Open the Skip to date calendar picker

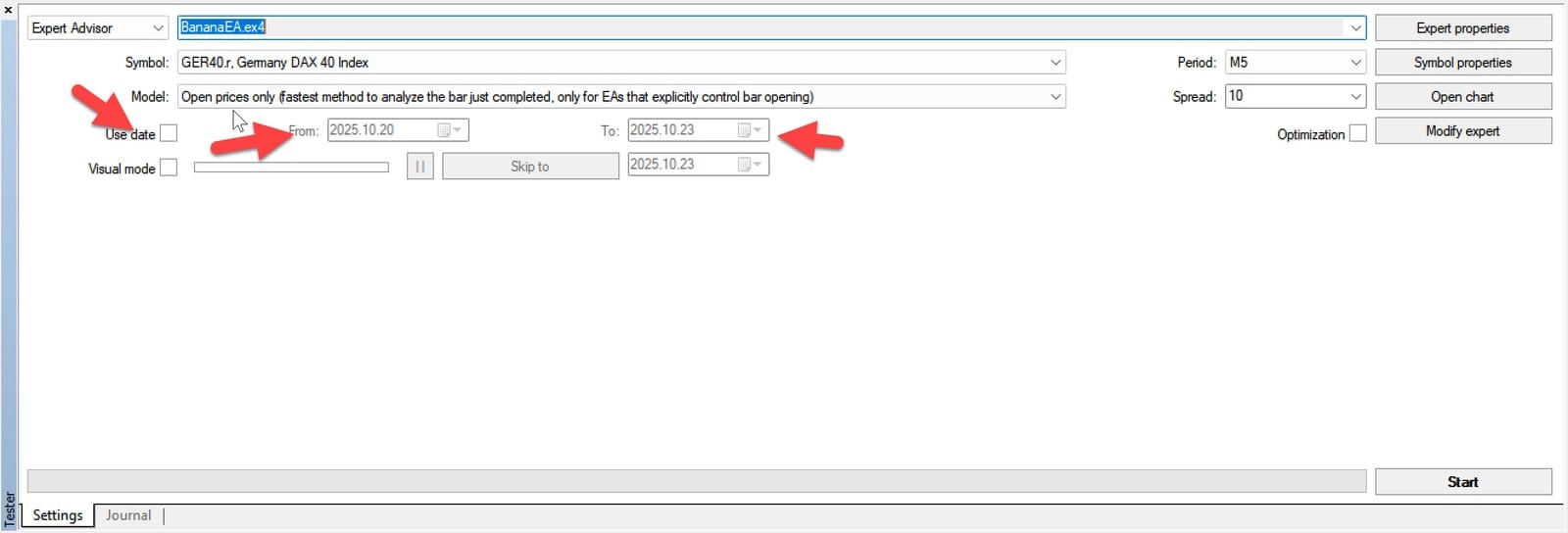[x=750, y=165]
